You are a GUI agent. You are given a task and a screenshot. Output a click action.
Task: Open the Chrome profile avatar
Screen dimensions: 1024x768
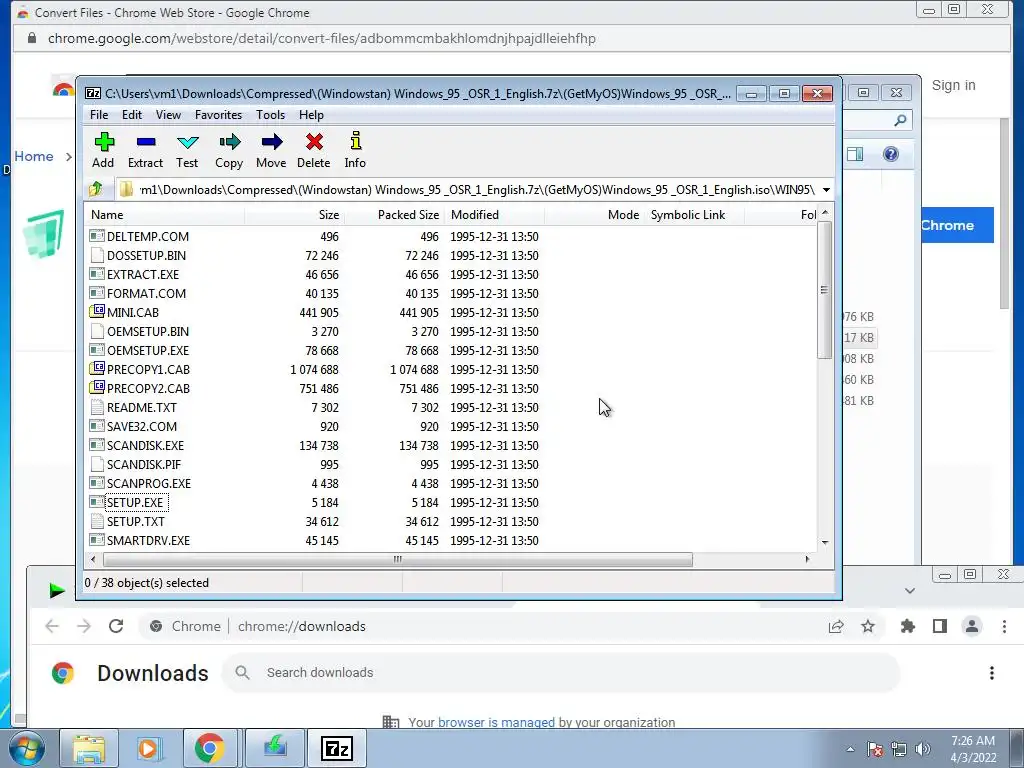coord(972,626)
